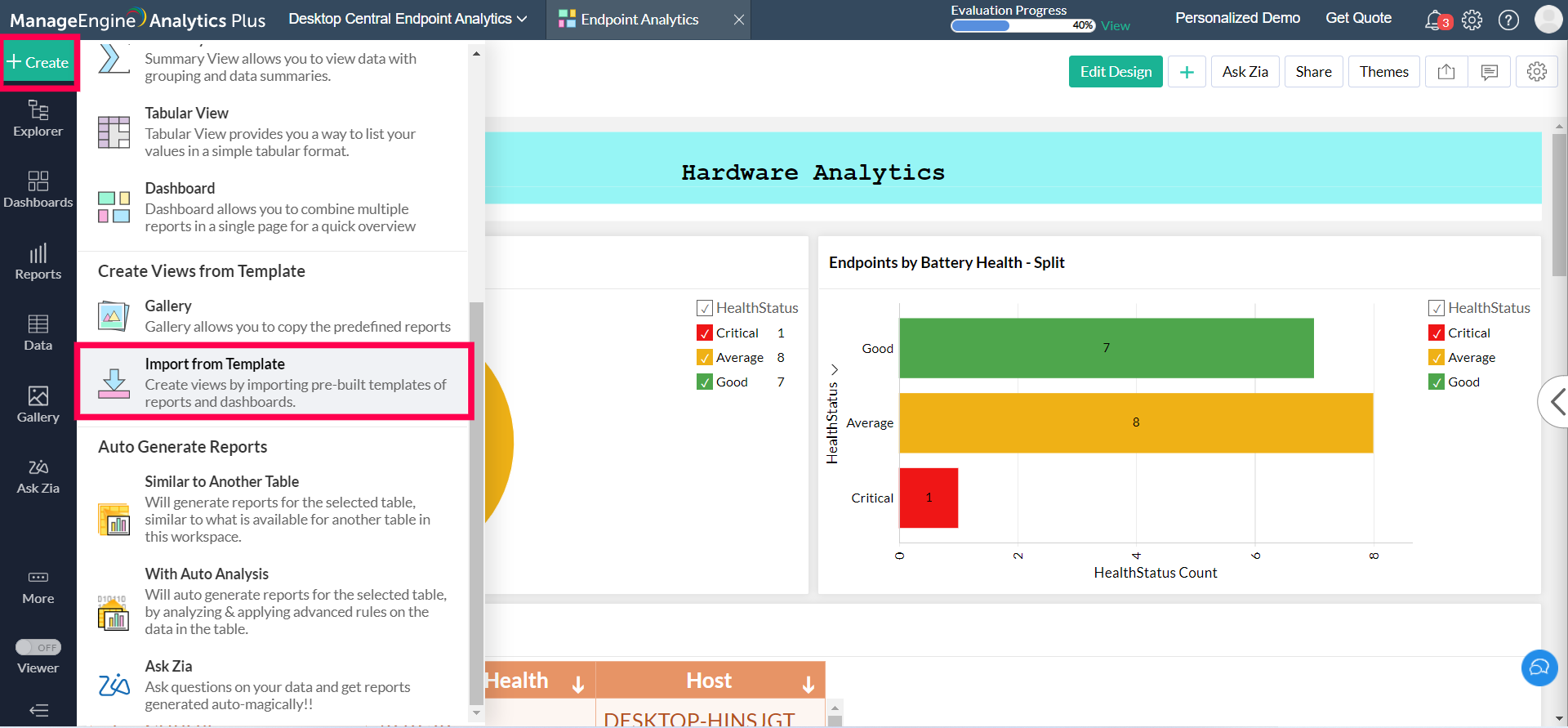Select With Auto Analysis option
Image resolution: width=1568 pixels, height=728 pixels.
point(273,601)
